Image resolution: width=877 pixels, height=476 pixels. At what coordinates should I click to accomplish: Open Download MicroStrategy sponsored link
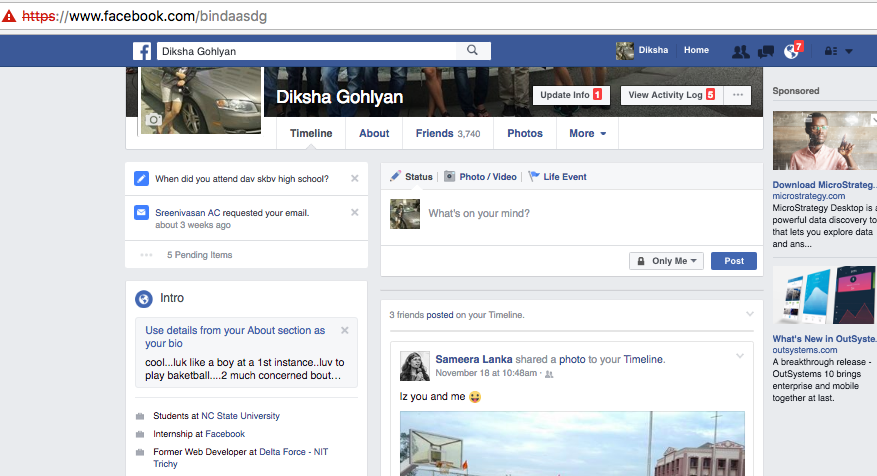tap(824, 185)
